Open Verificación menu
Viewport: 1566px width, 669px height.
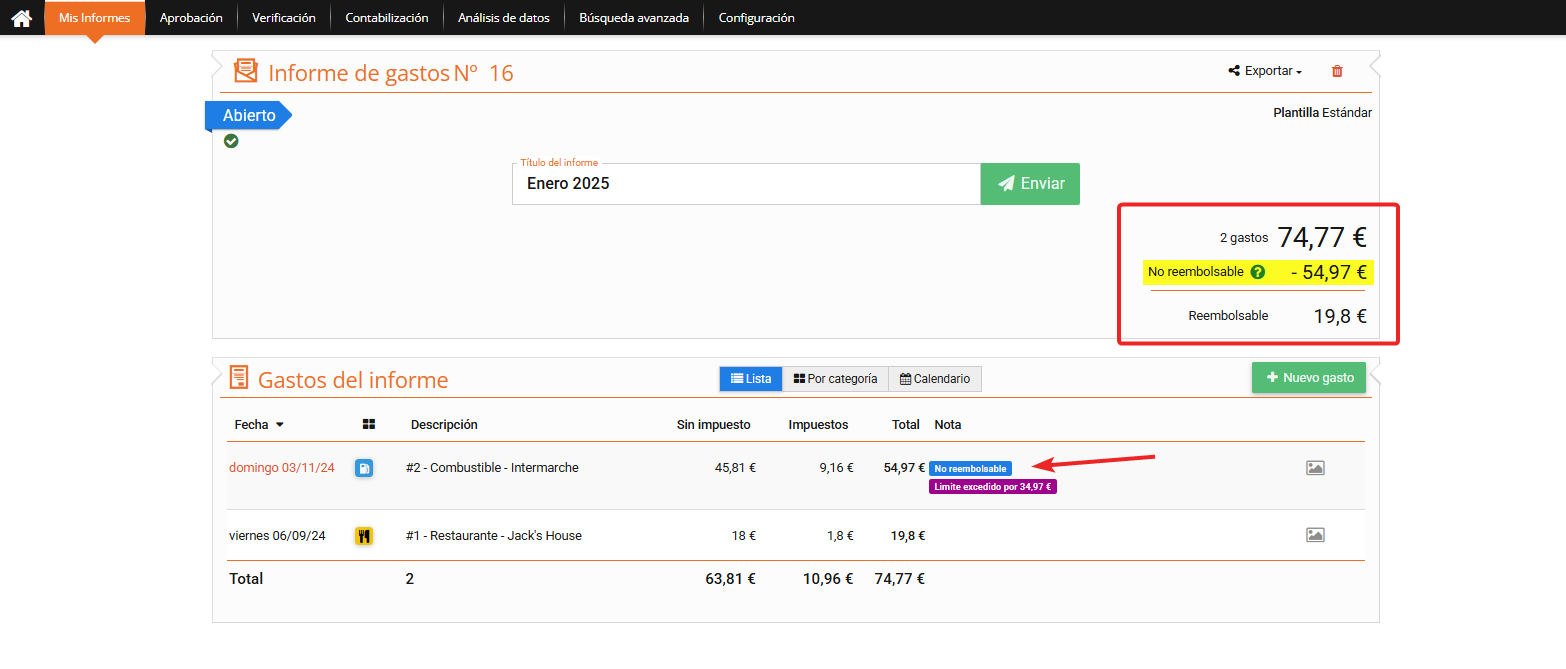(x=284, y=18)
